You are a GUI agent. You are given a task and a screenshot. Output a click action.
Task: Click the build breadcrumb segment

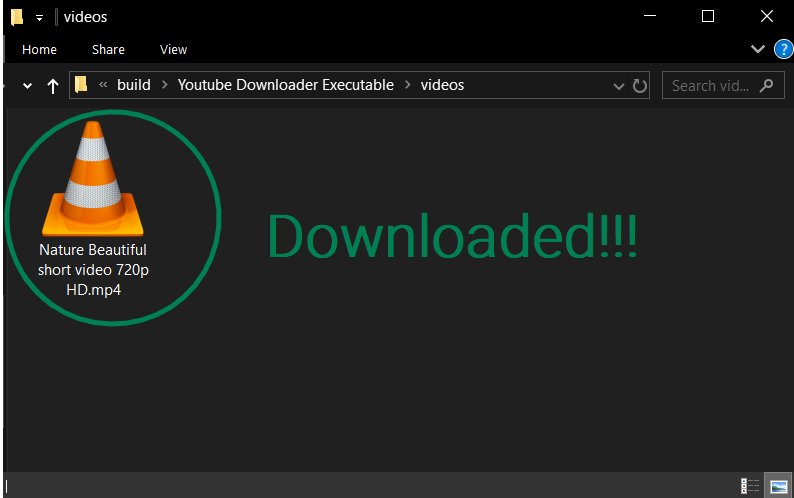[134, 85]
